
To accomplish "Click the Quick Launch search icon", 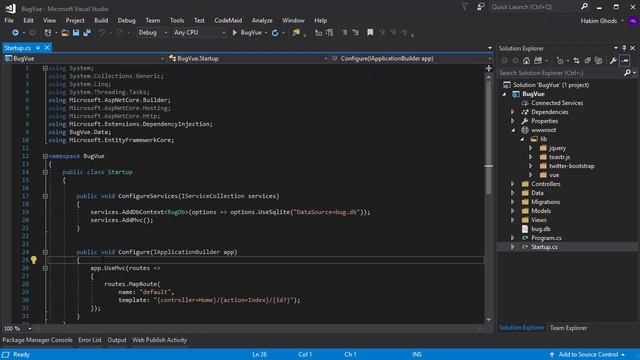I will [x=584, y=7].
